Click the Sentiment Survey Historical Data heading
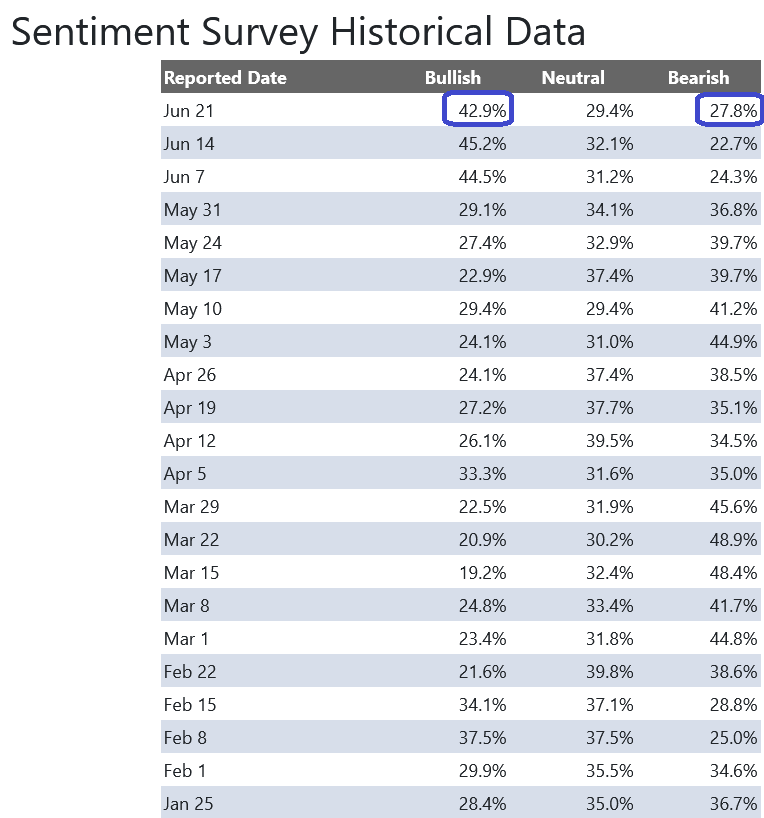Viewport: 764px width, 818px height. click(298, 32)
